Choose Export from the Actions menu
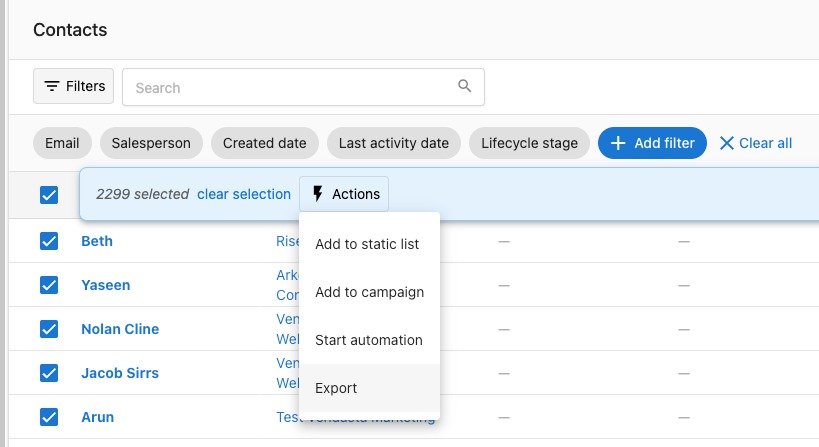Screen dimensions: 819x447 (x=336, y=388)
